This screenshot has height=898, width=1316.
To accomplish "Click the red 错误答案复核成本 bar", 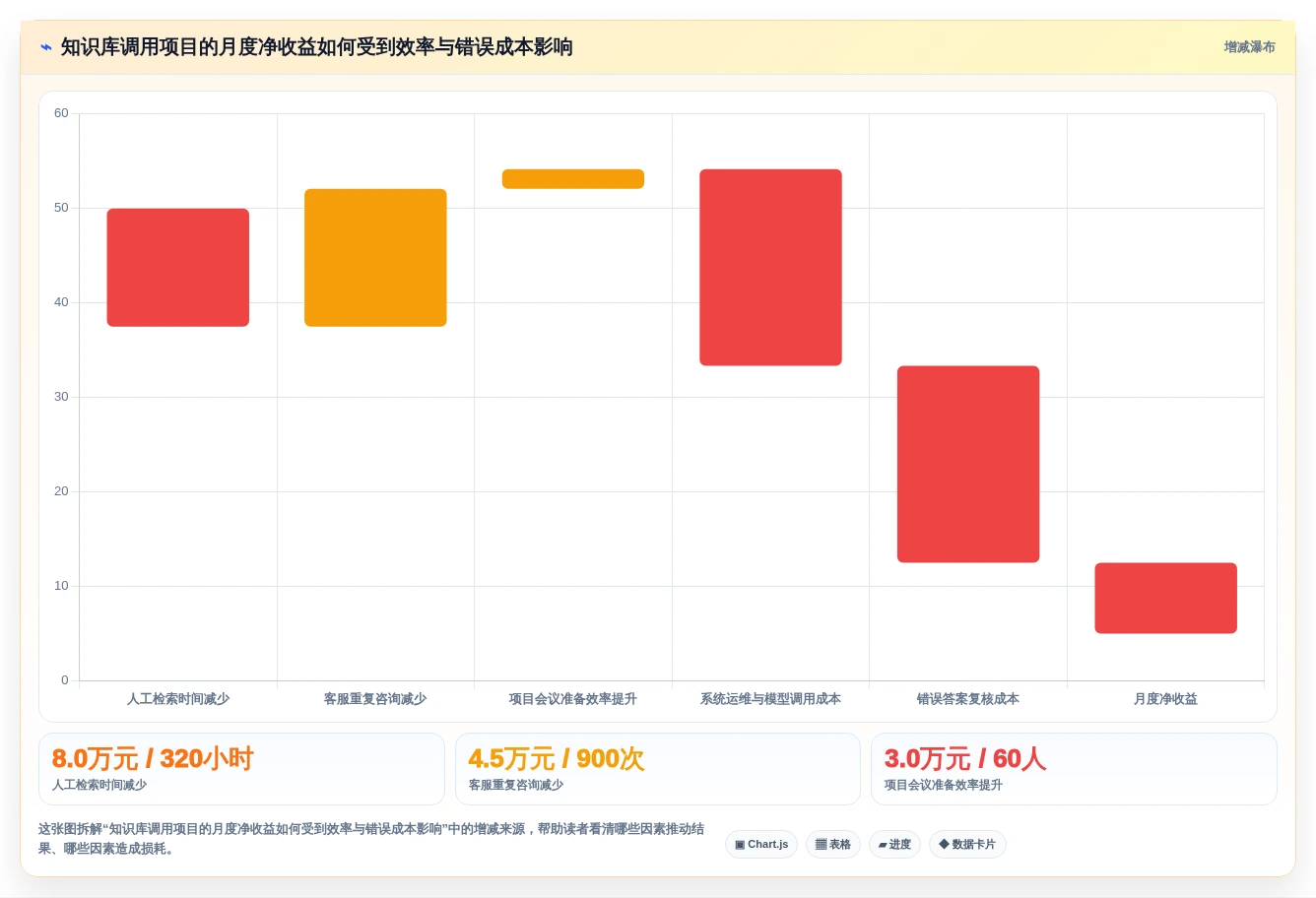I will pyautogui.click(x=968, y=465).
